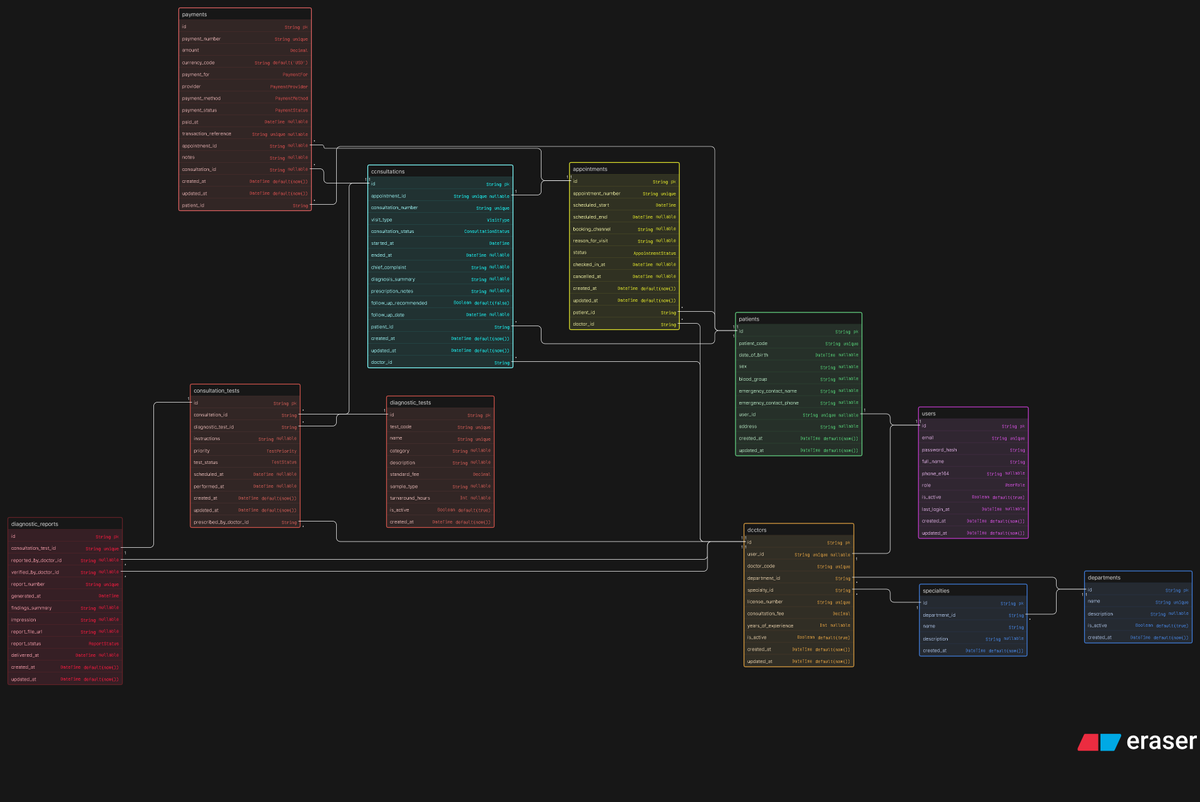
Task: Click last_login_at field in users
Action: point(973,509)
